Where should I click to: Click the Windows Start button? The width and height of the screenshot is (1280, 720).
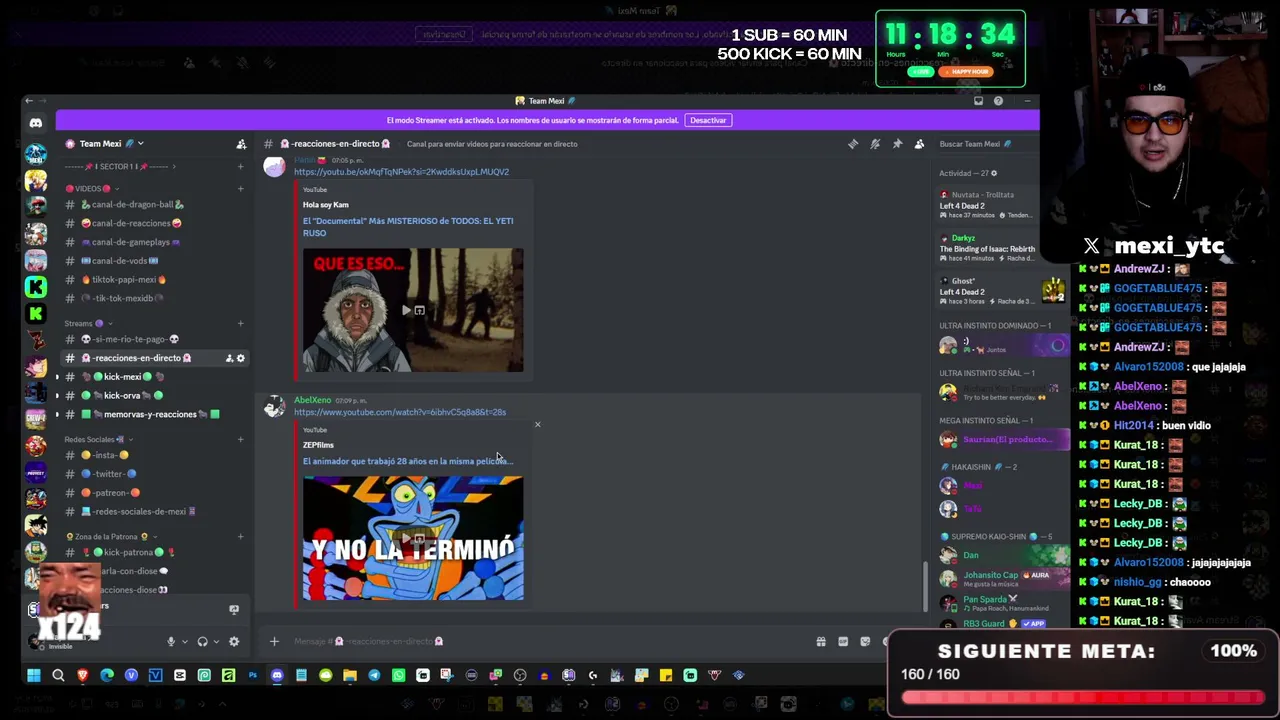[34, 675]
